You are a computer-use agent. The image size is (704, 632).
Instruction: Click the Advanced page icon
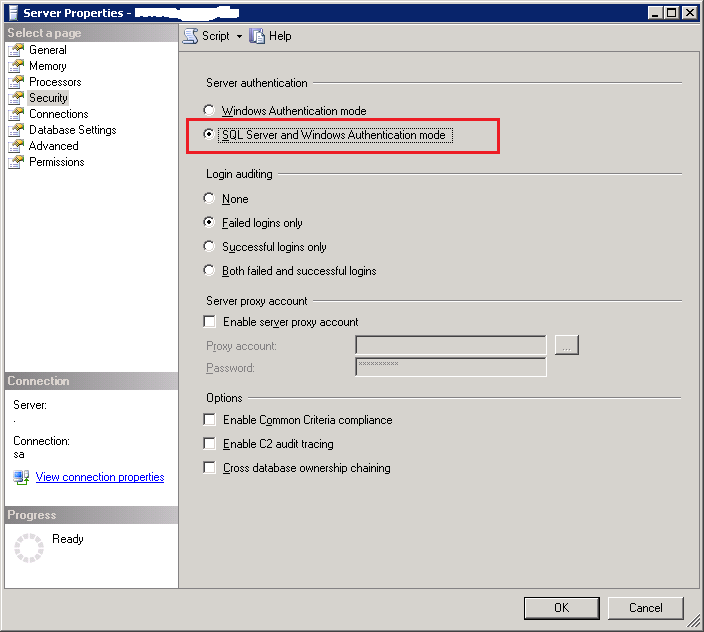click(16, 146)
